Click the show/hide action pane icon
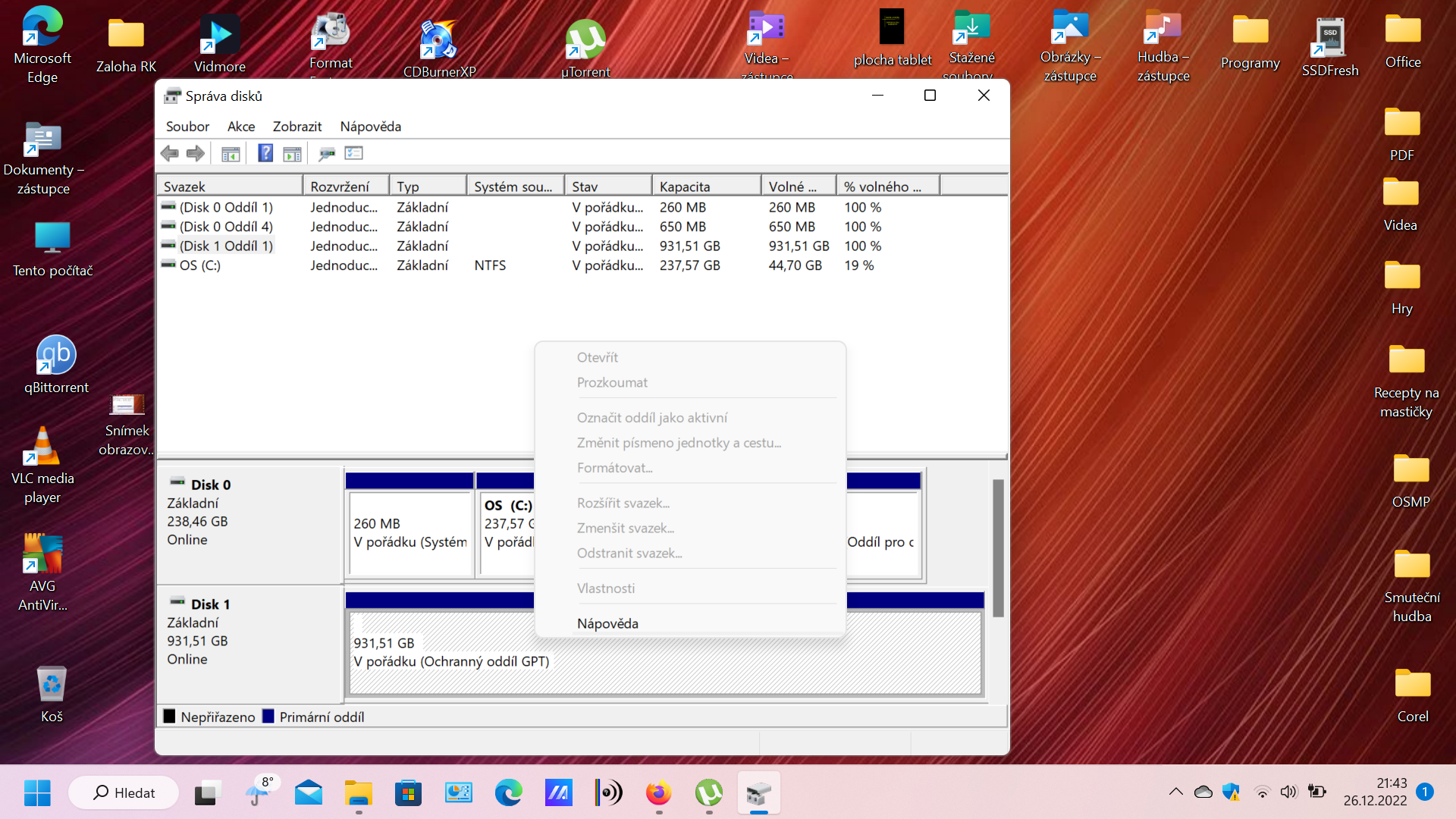The image size is (1456, 819). [x=292, y=153]
